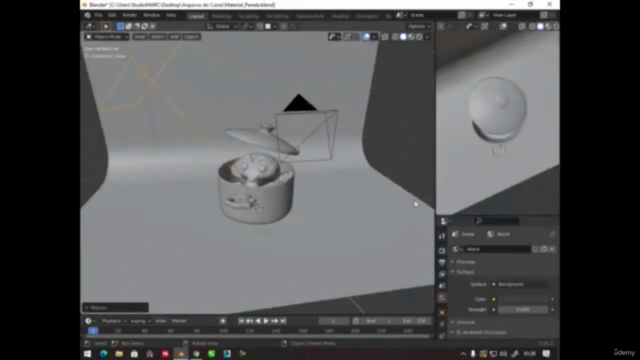
Task: Open the Output properties tab
Action: (442, 262)
